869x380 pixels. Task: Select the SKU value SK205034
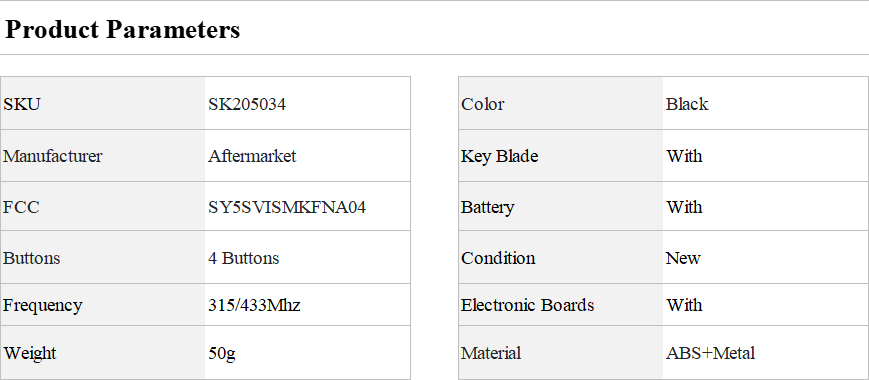click(247, 104)
